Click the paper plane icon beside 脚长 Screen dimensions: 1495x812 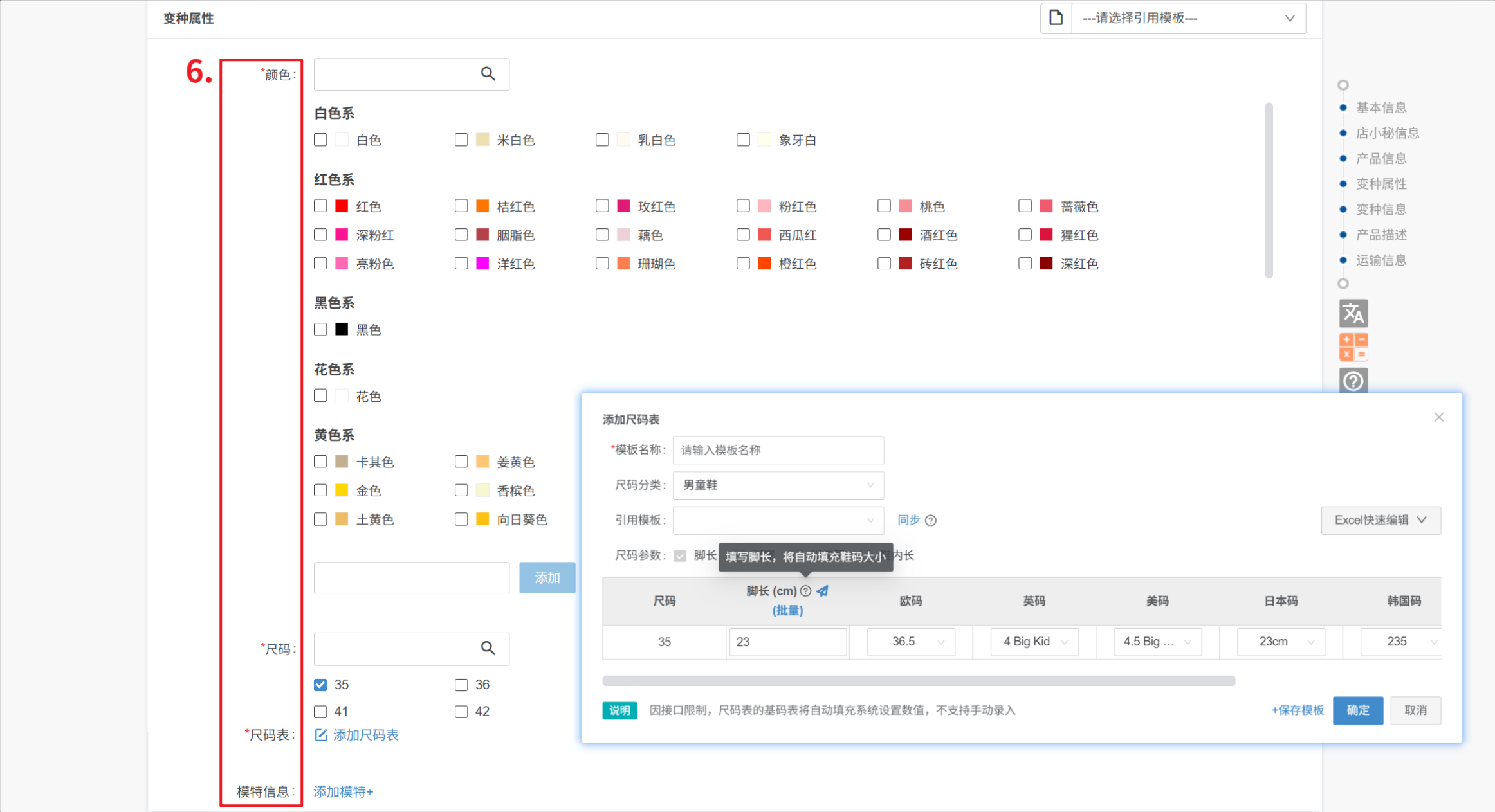(x=823, y=591)
